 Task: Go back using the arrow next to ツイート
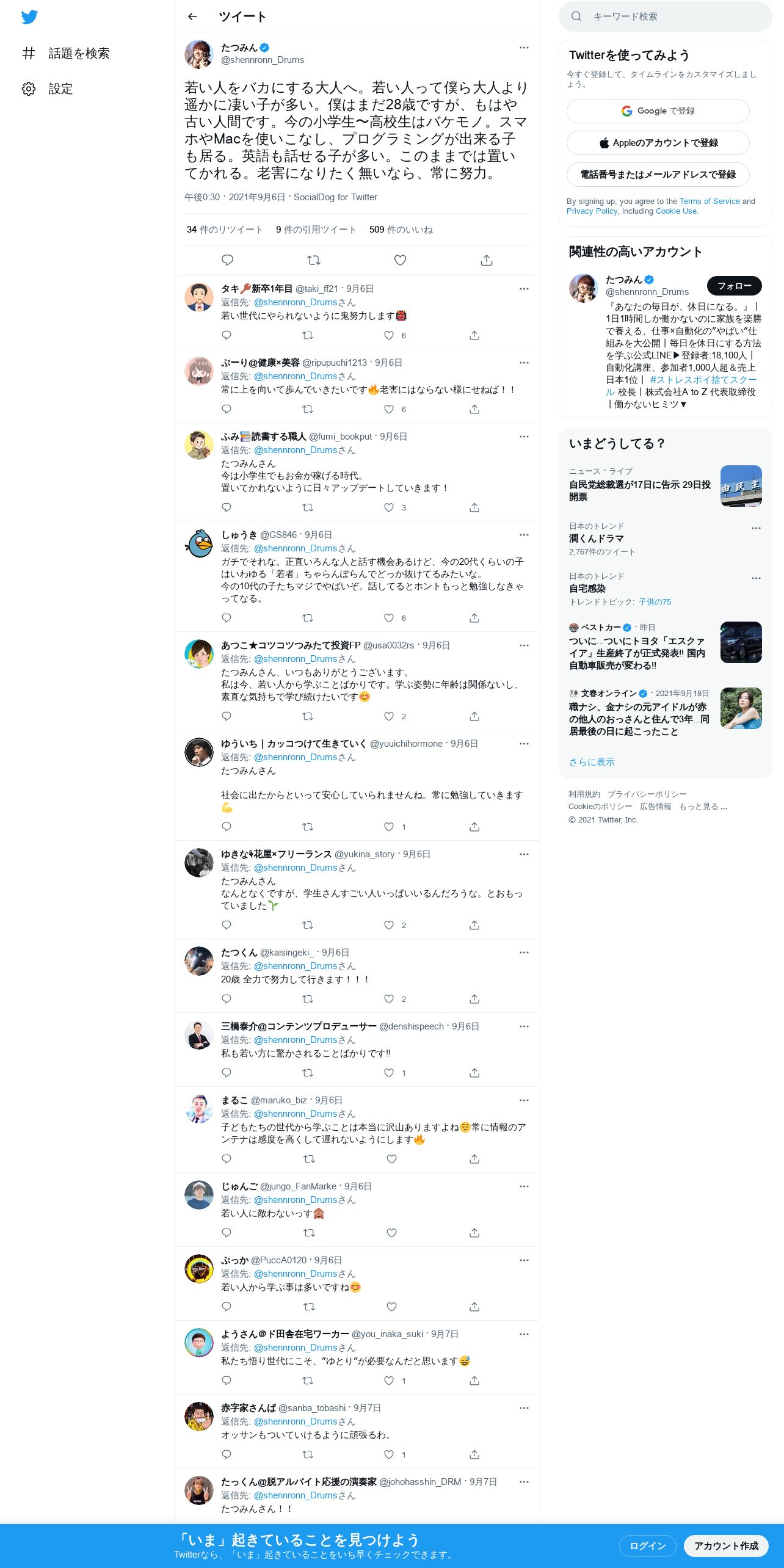coord(193,16)
